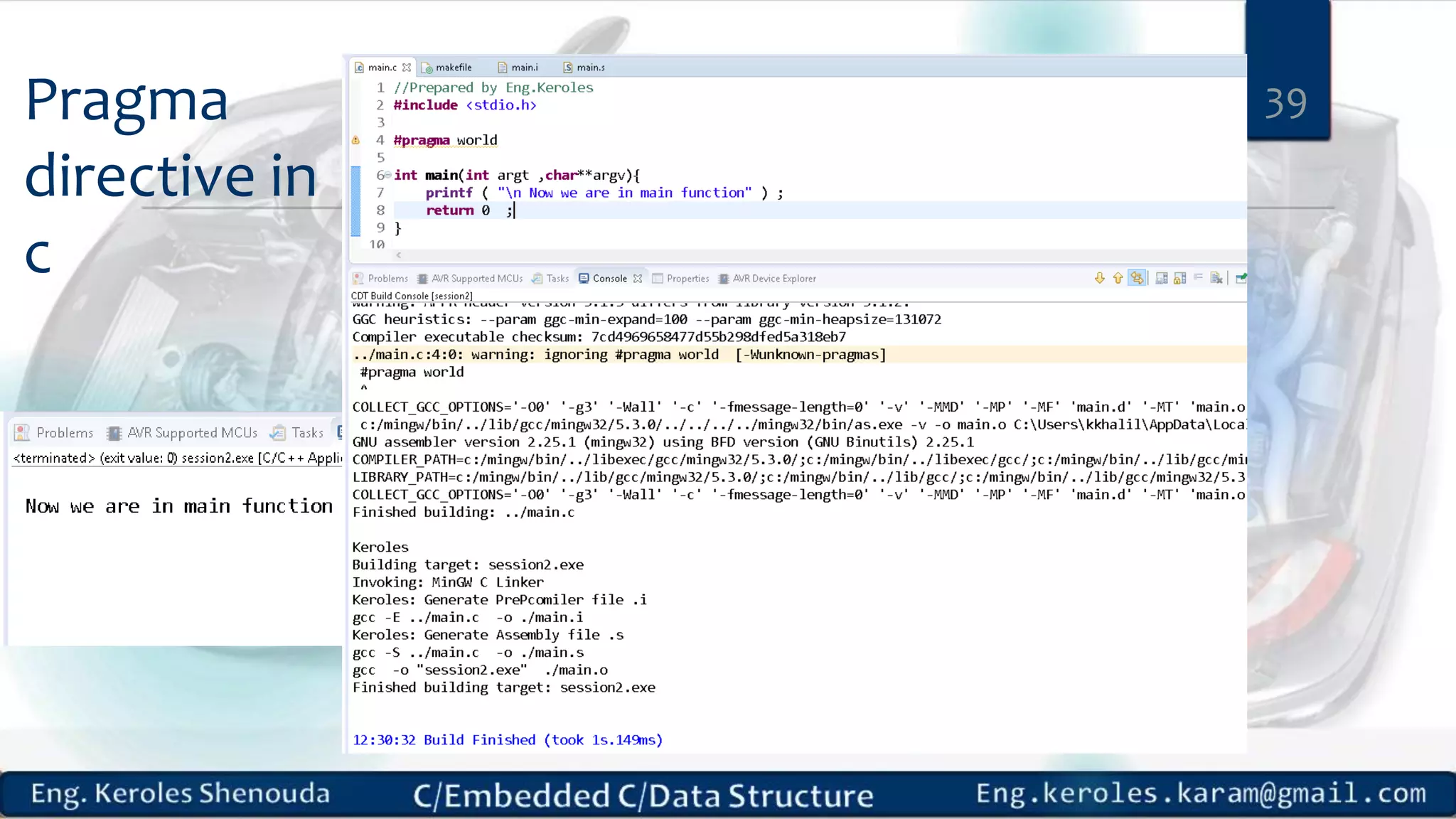The height and width of the screenshot is (819, 1456).
Task: Click 'CDT Build Console [session2]' label
Action: [x=412, y=296]
